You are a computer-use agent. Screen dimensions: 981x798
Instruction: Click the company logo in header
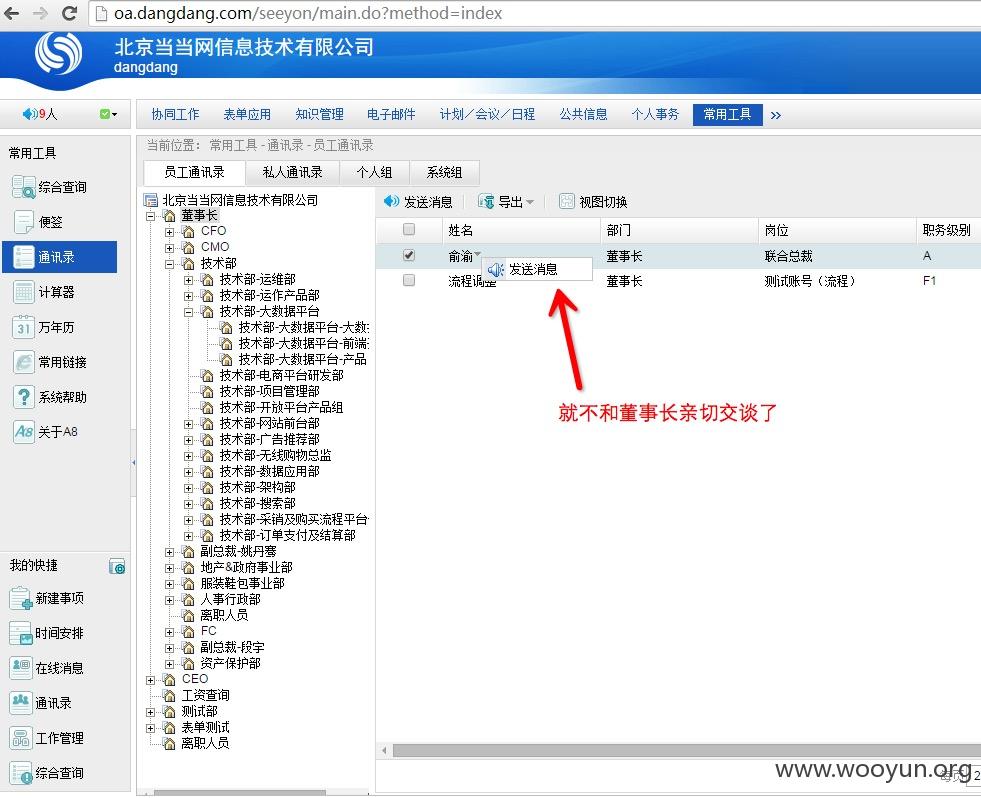point(58,53)
